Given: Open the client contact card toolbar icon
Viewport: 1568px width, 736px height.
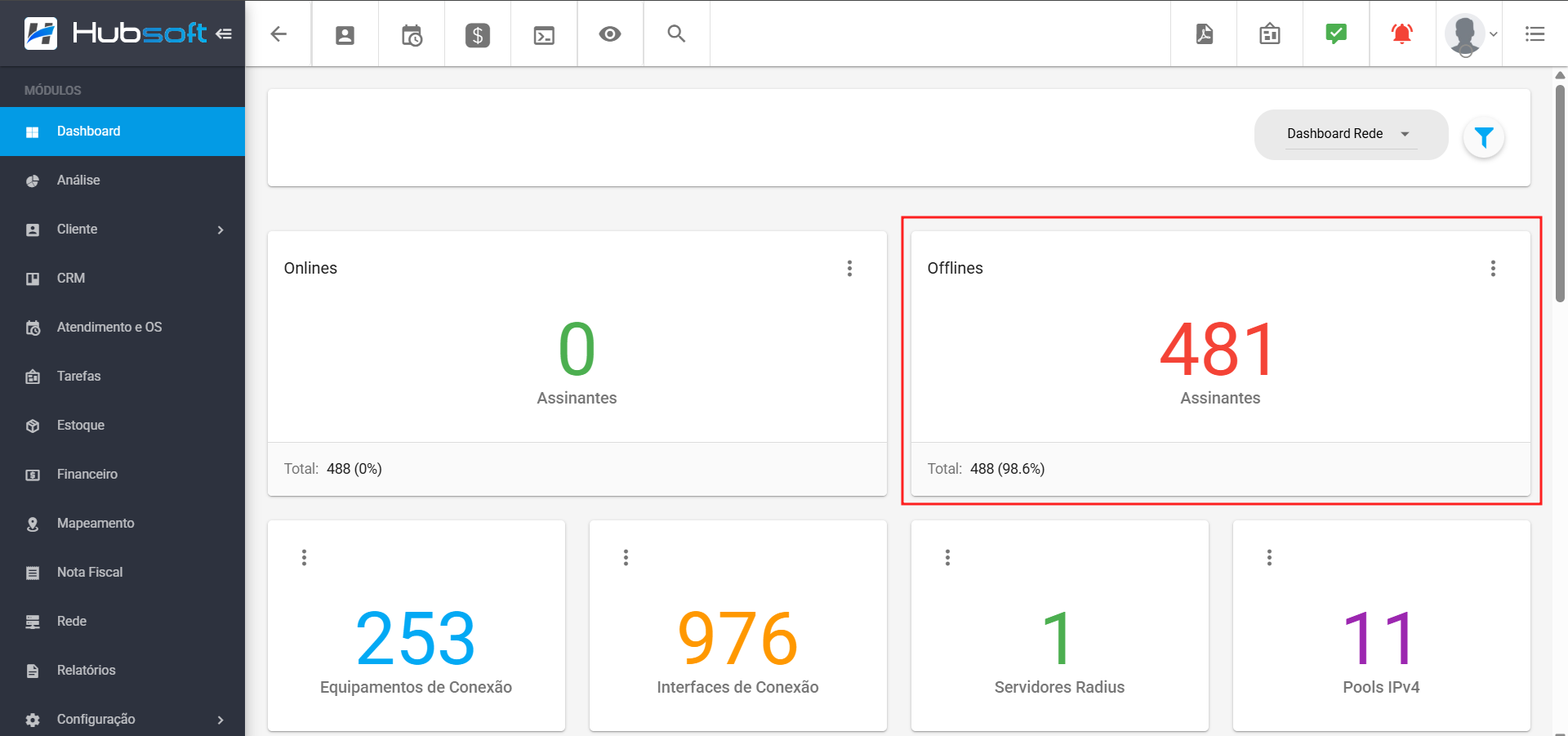Looking at the screenshot, I should point(345,34).
